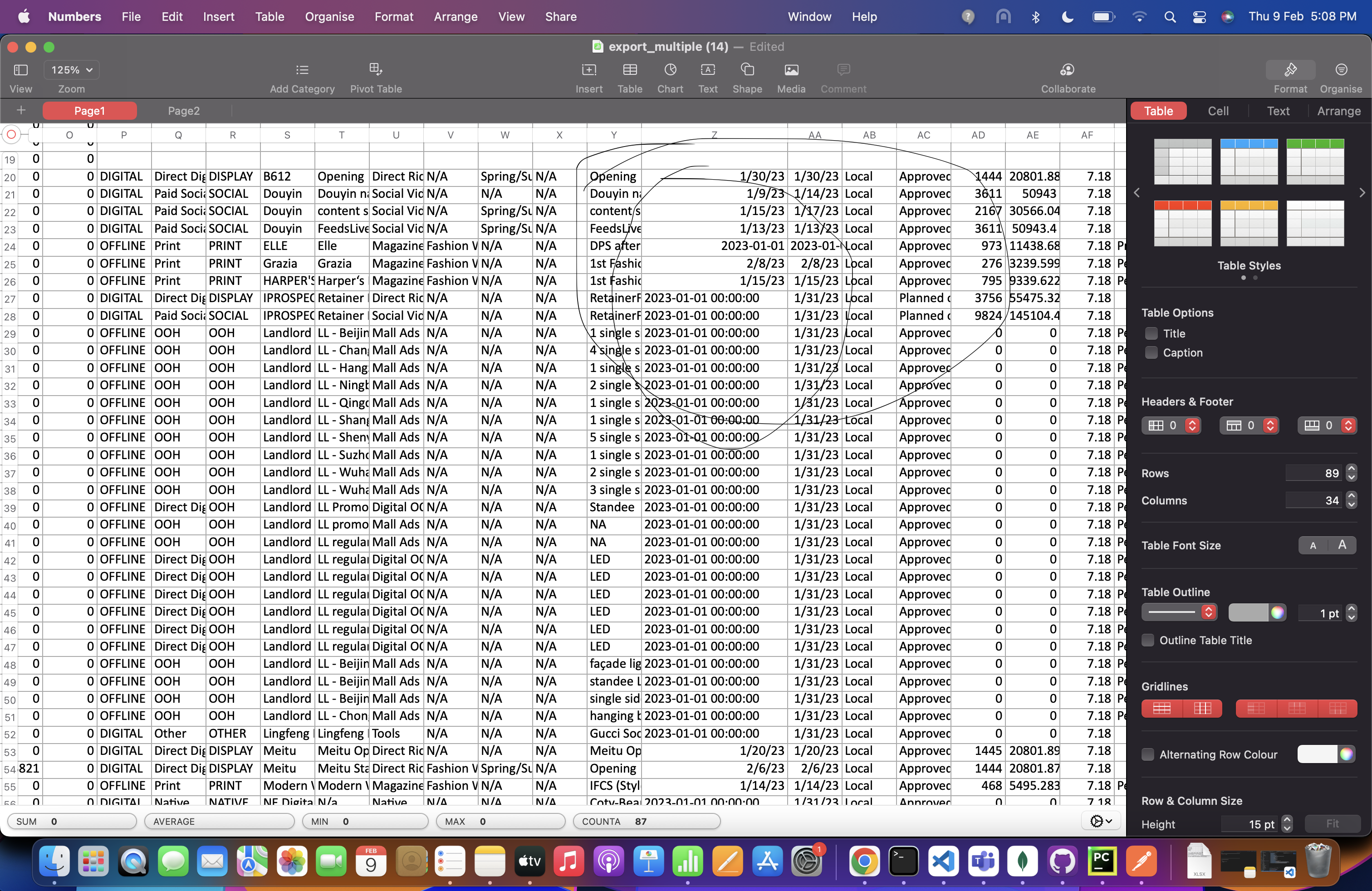Open the status bar gear functions menu

[1101, 821]
